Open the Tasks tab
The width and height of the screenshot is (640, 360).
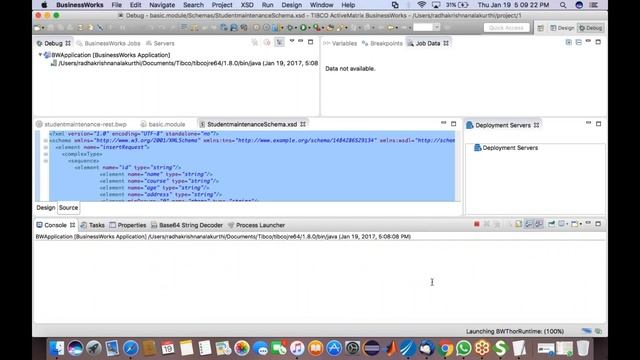point(93,225)
